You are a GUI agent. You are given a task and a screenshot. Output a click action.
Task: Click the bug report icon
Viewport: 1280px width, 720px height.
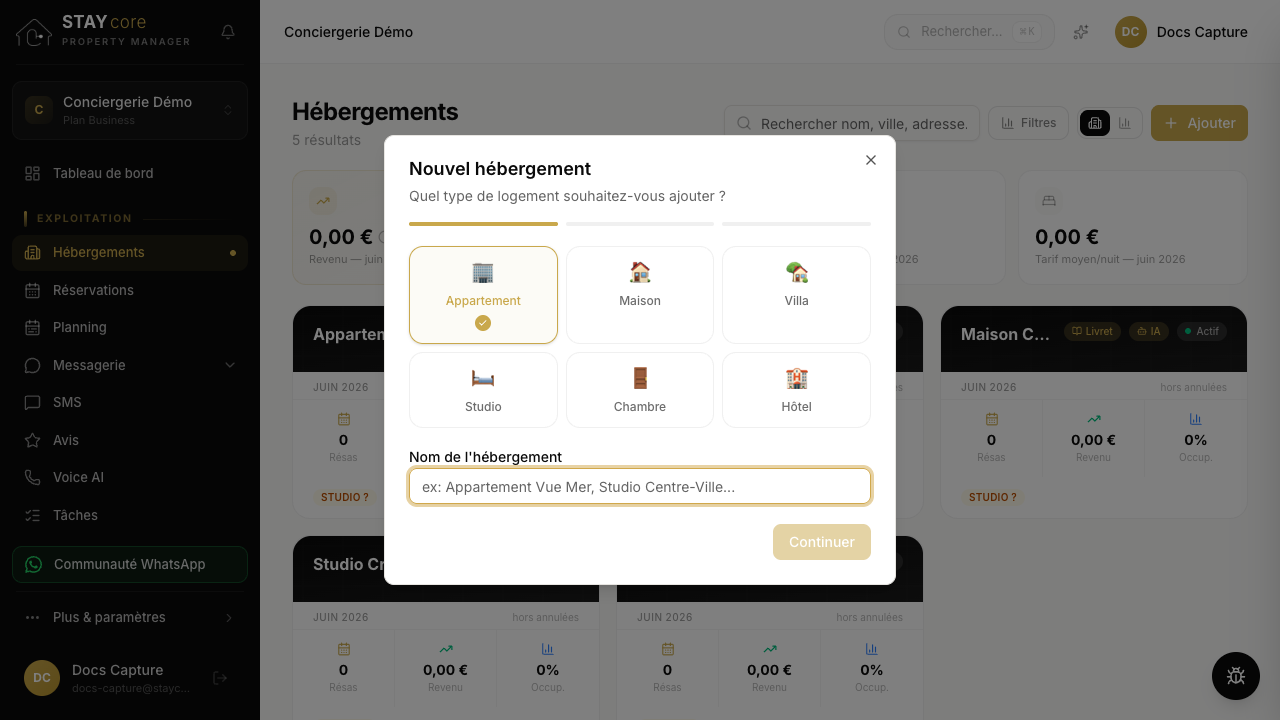pyautogui.click(x=1236, y=676)
